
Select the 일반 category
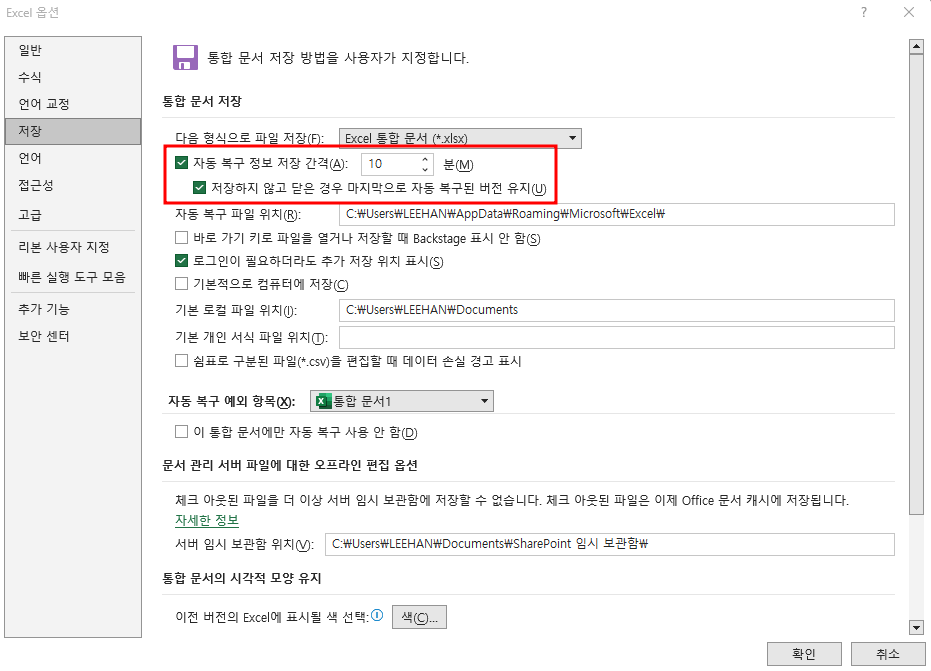coord(73,50)
